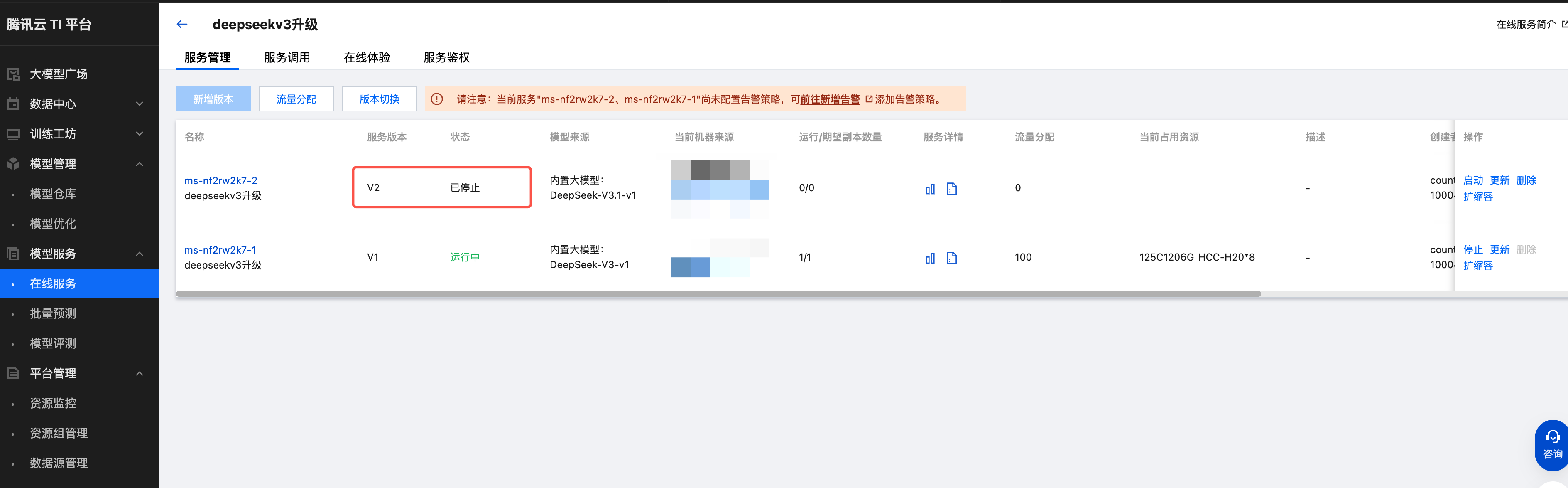1568x488 pixels.
Task: Open the 服务鉴权 tab
Action: [x=446, y=57]
